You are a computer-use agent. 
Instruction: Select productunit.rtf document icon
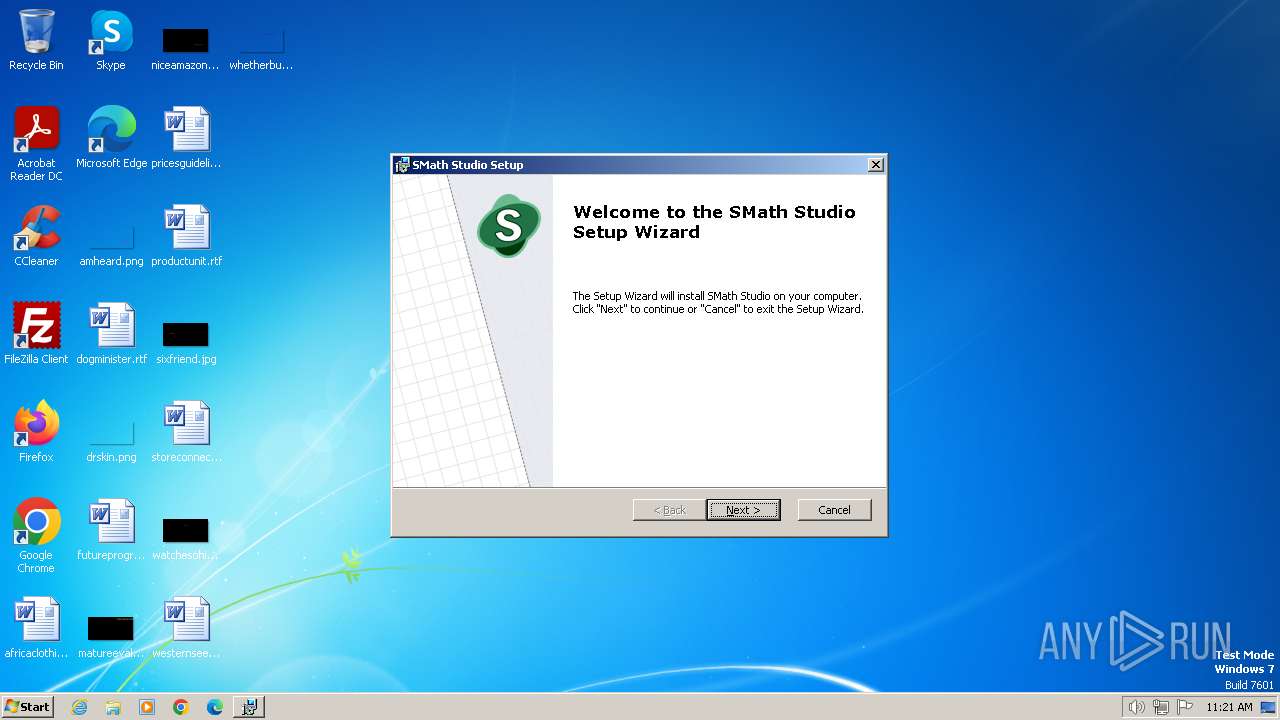tap(186, 236)
